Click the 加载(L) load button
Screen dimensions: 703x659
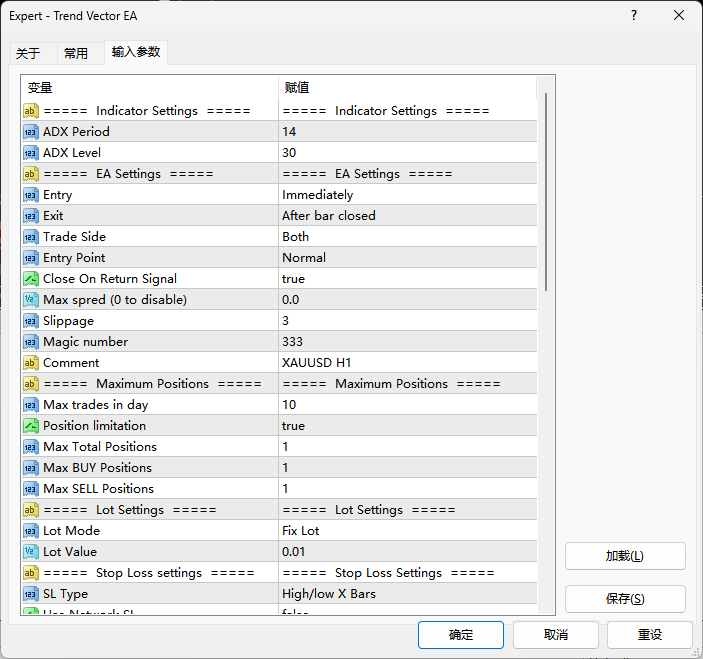(x=625, y=556)
